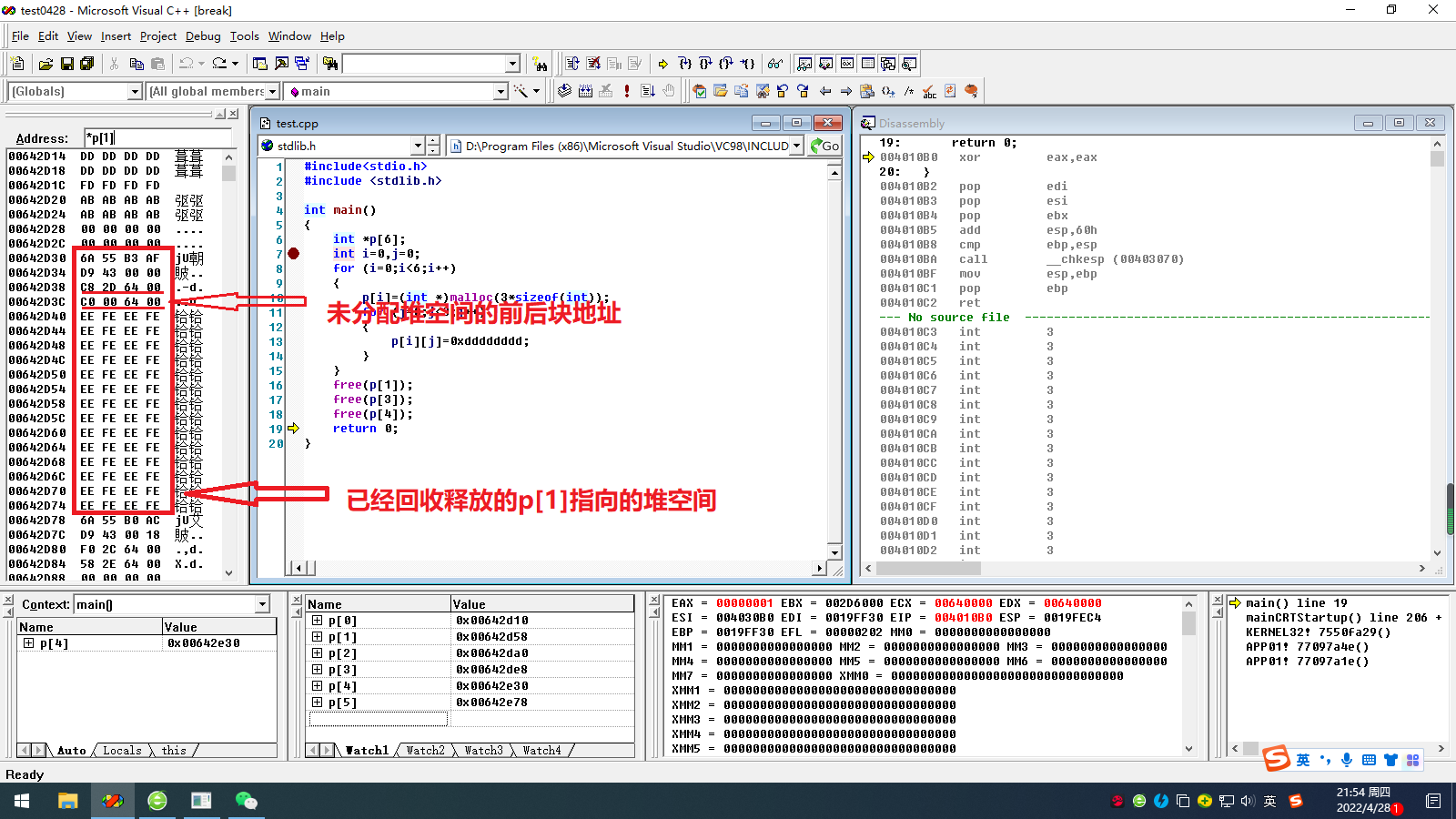Screen dimensions: 1456x819
Task: Open the Project menu
Action: point(157,36)
